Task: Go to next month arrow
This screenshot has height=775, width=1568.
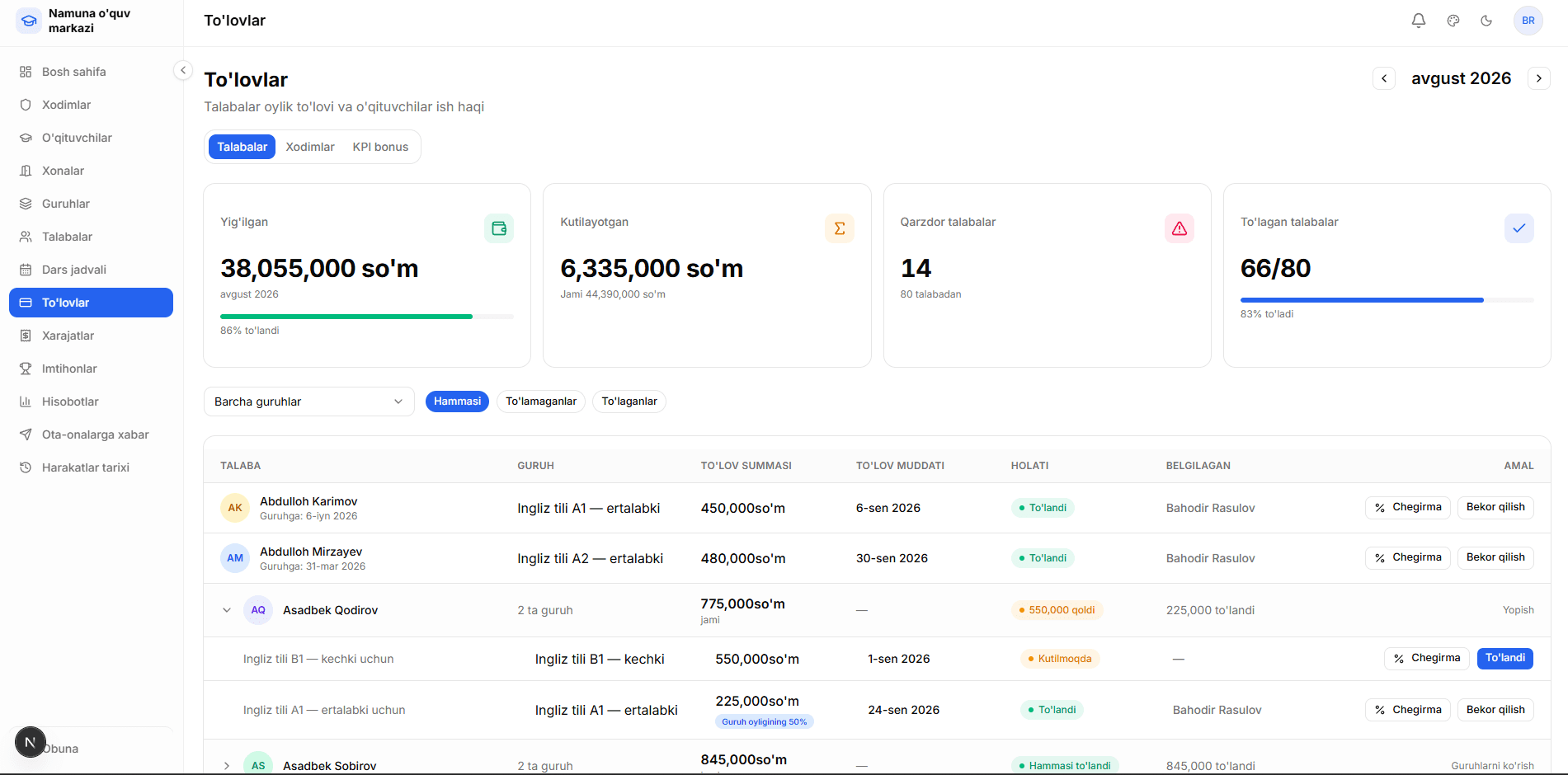Action: 1539,78
